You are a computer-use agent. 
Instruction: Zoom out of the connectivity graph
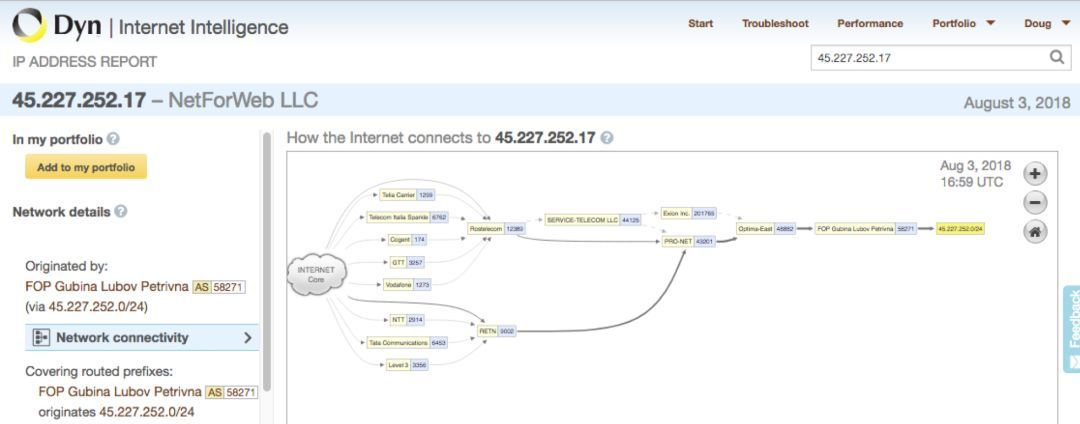[1034, 202]
